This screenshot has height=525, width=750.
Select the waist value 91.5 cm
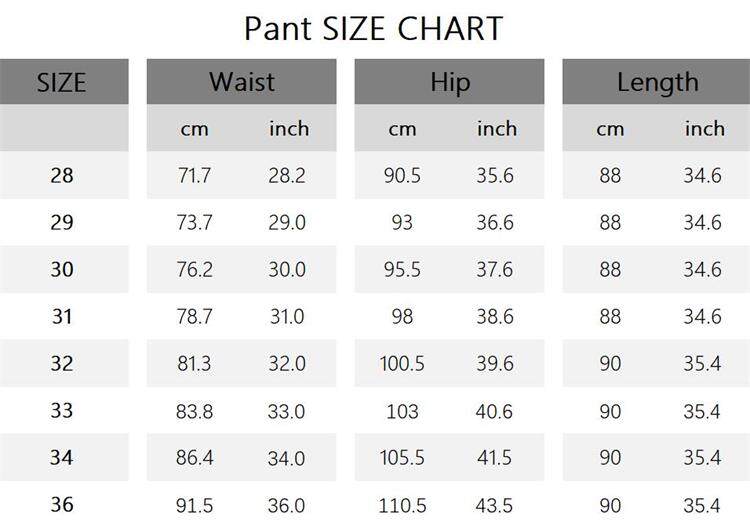tap(194, 505)
